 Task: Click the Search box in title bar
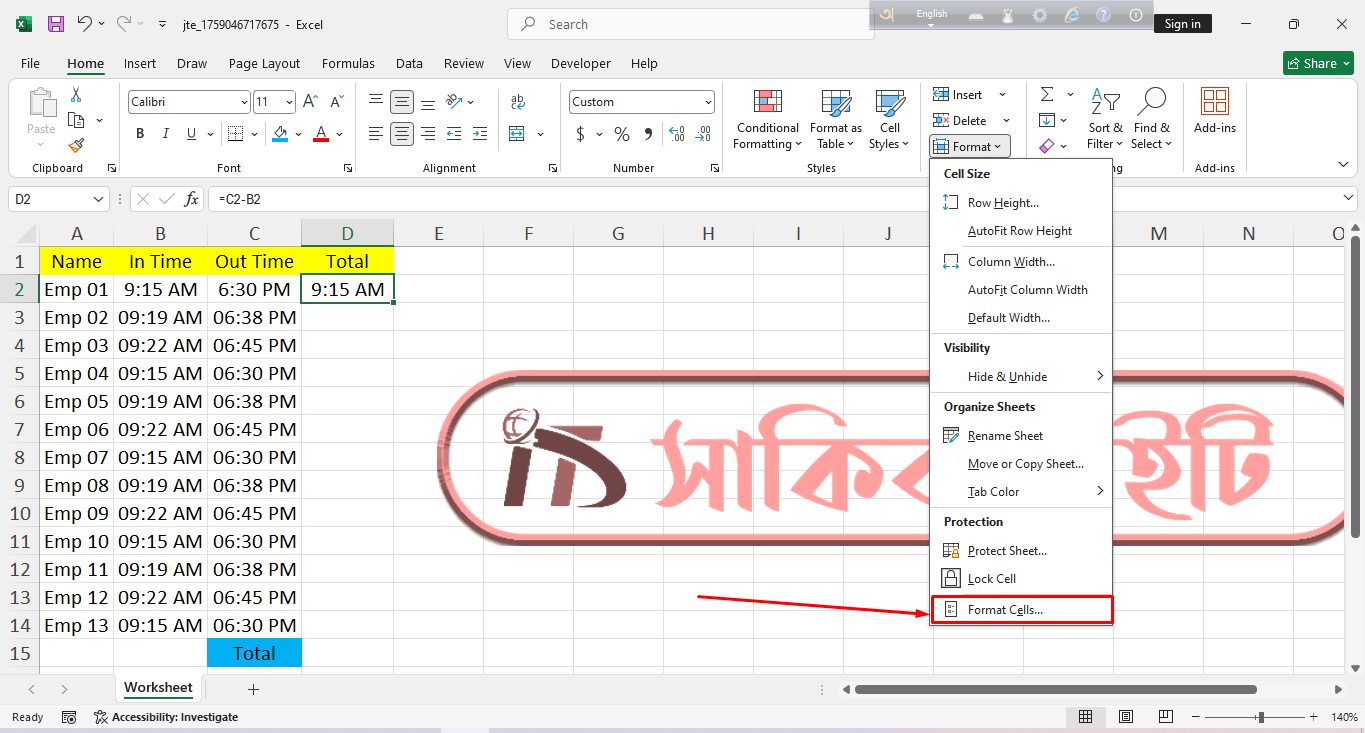click(x=690, y=24)
